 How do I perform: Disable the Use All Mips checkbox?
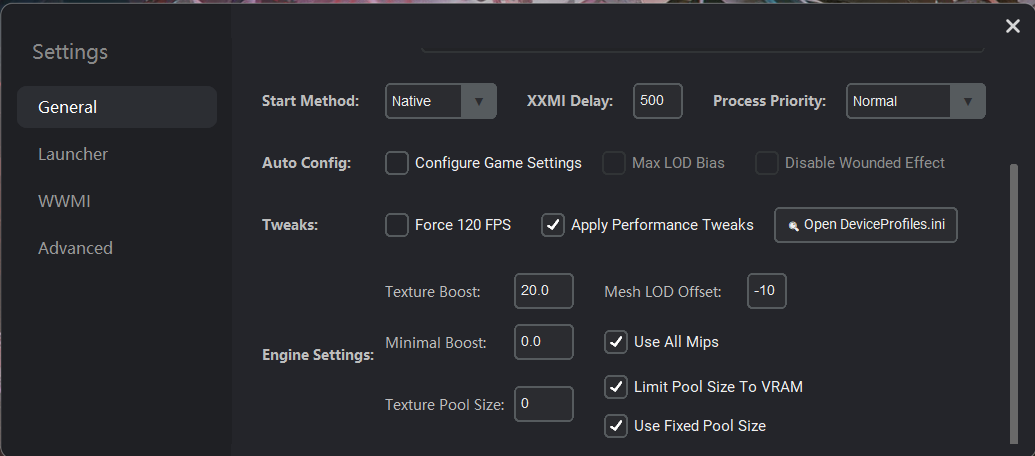point(616,342)
